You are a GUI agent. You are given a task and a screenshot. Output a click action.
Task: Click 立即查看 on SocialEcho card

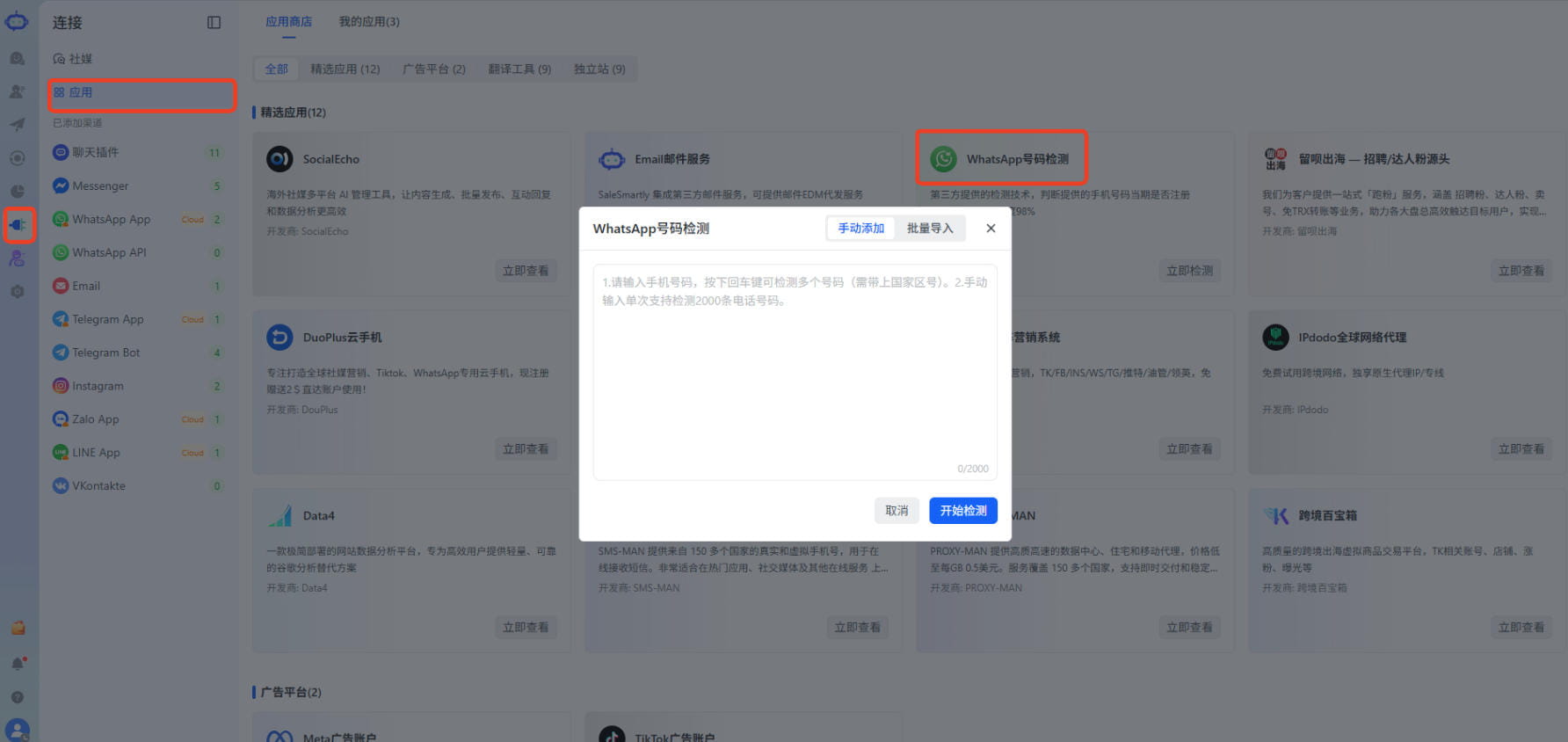click(x=526, y=271)
